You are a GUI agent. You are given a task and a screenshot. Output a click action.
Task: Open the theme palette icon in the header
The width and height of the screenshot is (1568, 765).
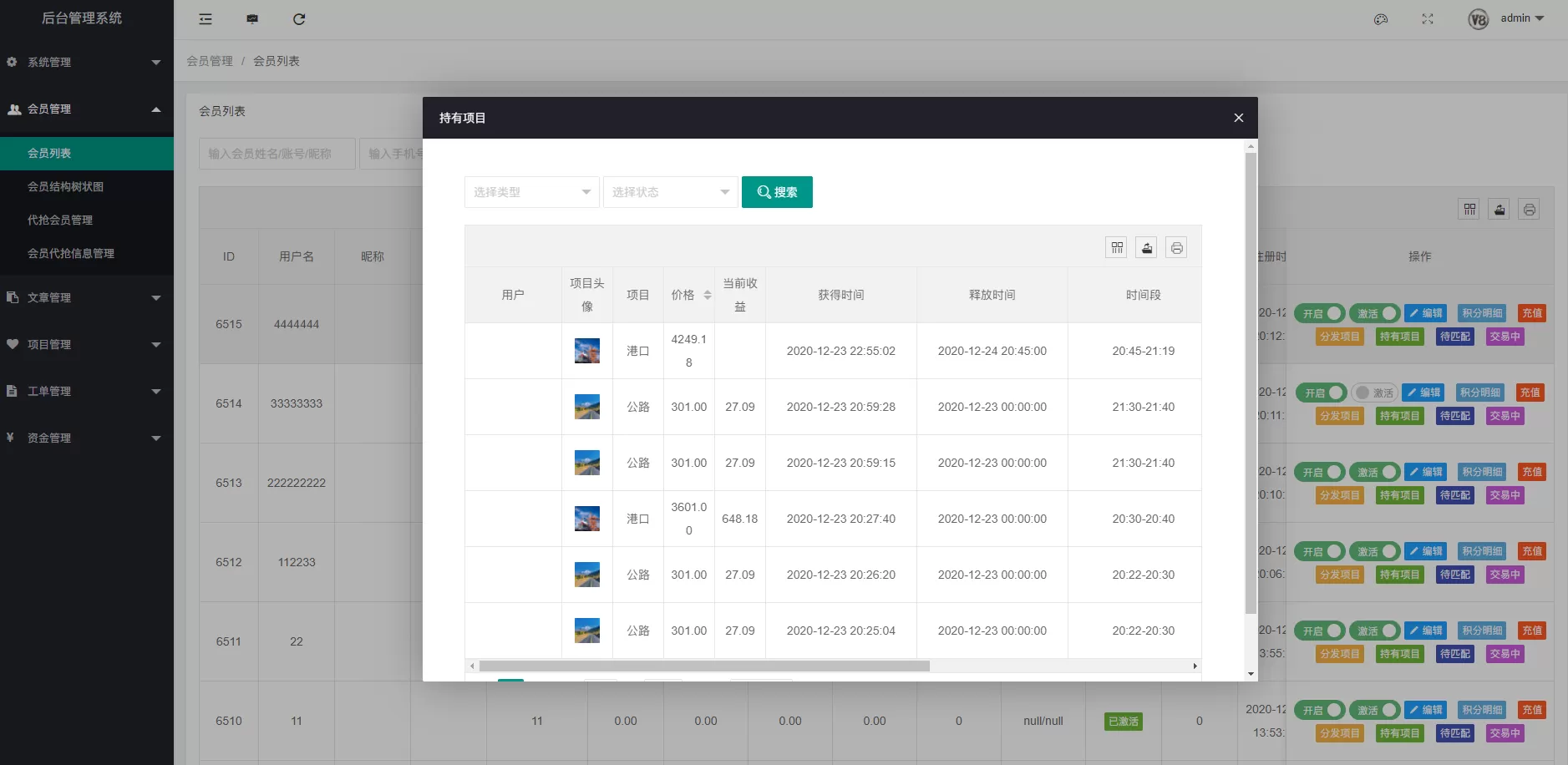1381,19
